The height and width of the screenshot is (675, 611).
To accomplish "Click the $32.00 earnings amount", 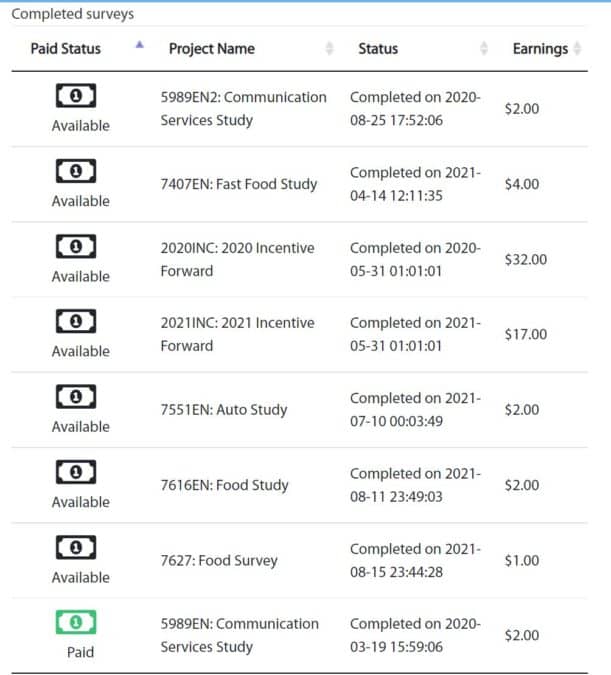I will [x=526, y=260].
